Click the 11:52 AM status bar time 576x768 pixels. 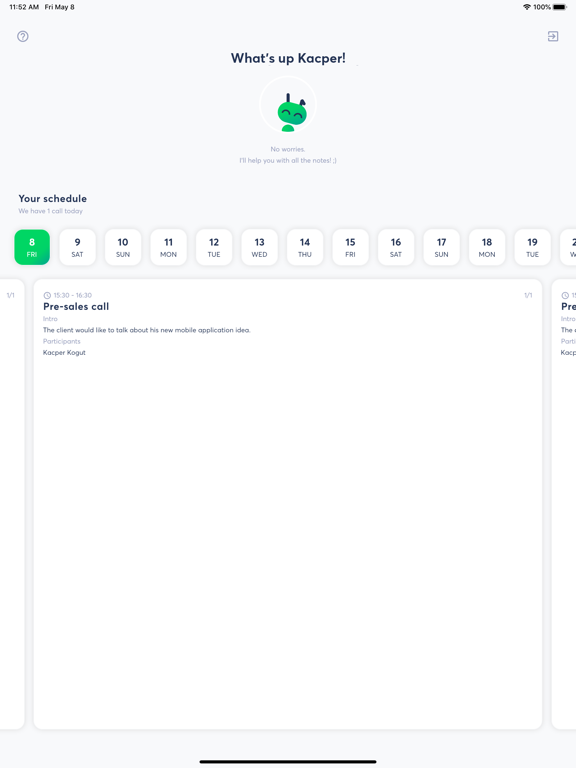pos(24,7)
